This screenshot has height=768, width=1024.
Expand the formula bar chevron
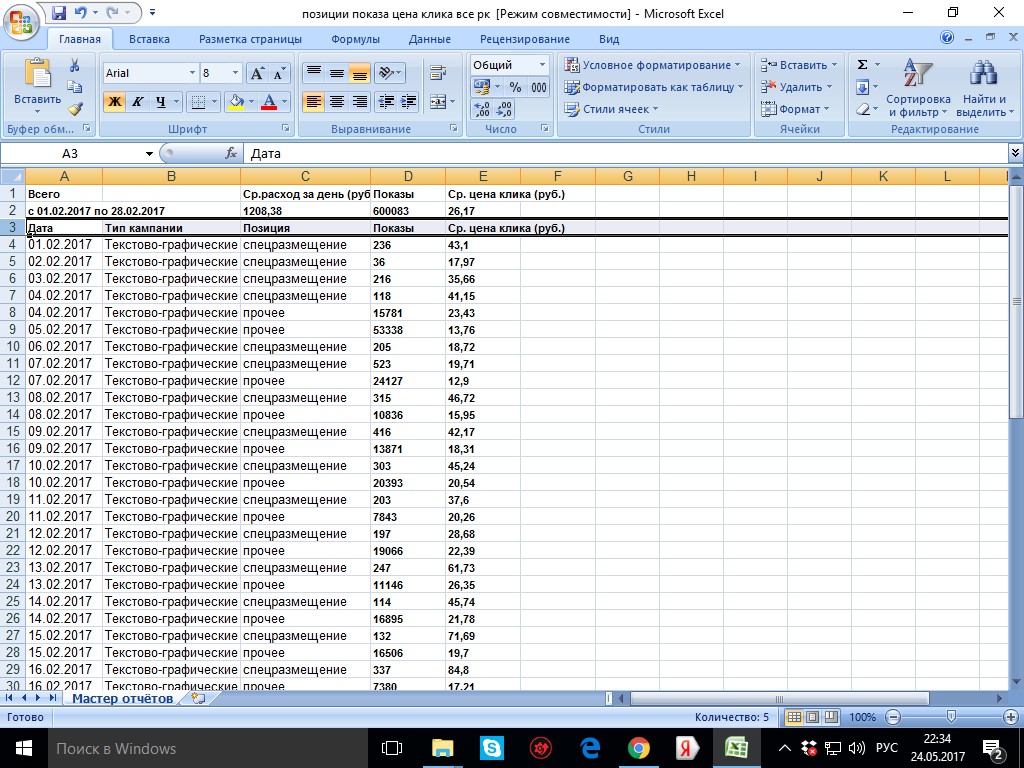pyautogui.click(x=1016, y=153)
